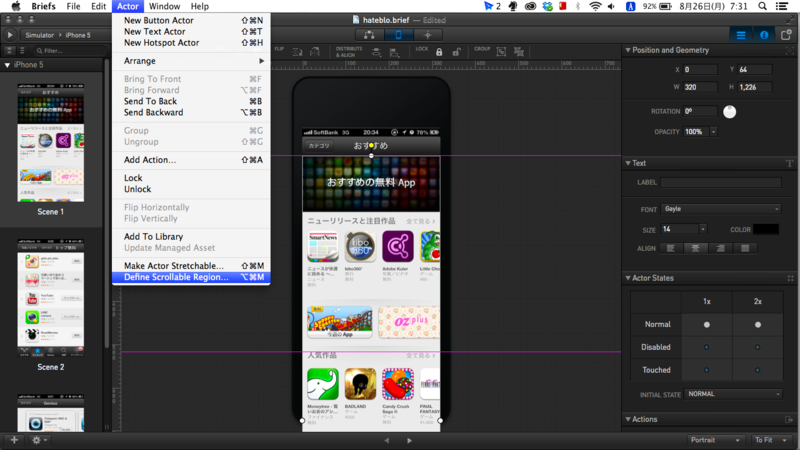Viewport: 800px width, 450px height.
Task: Unlock the actor with the open padlock
Action: pyautogui.click(x=457, y=52)
